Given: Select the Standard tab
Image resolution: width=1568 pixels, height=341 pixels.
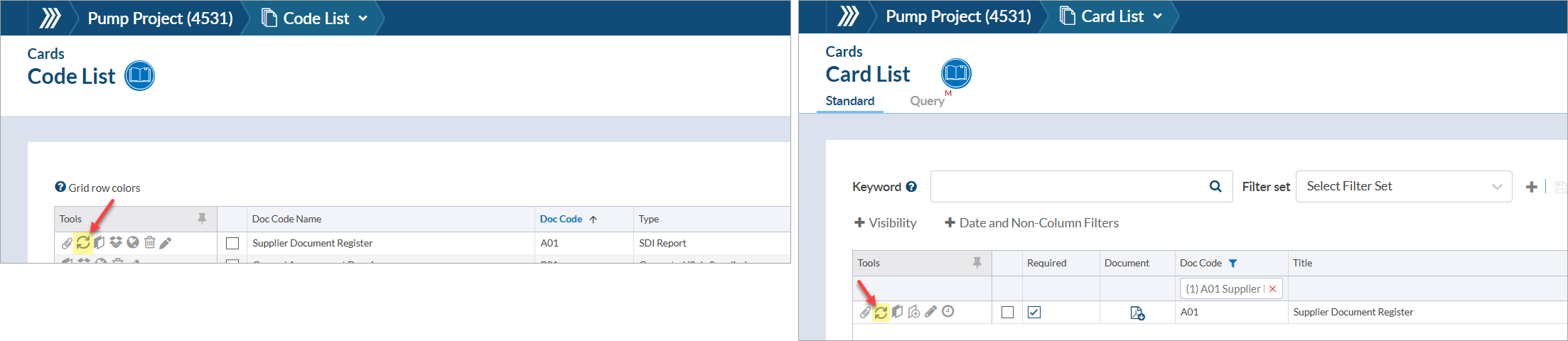Looking at the screenshot, I should tap(850, 101).
